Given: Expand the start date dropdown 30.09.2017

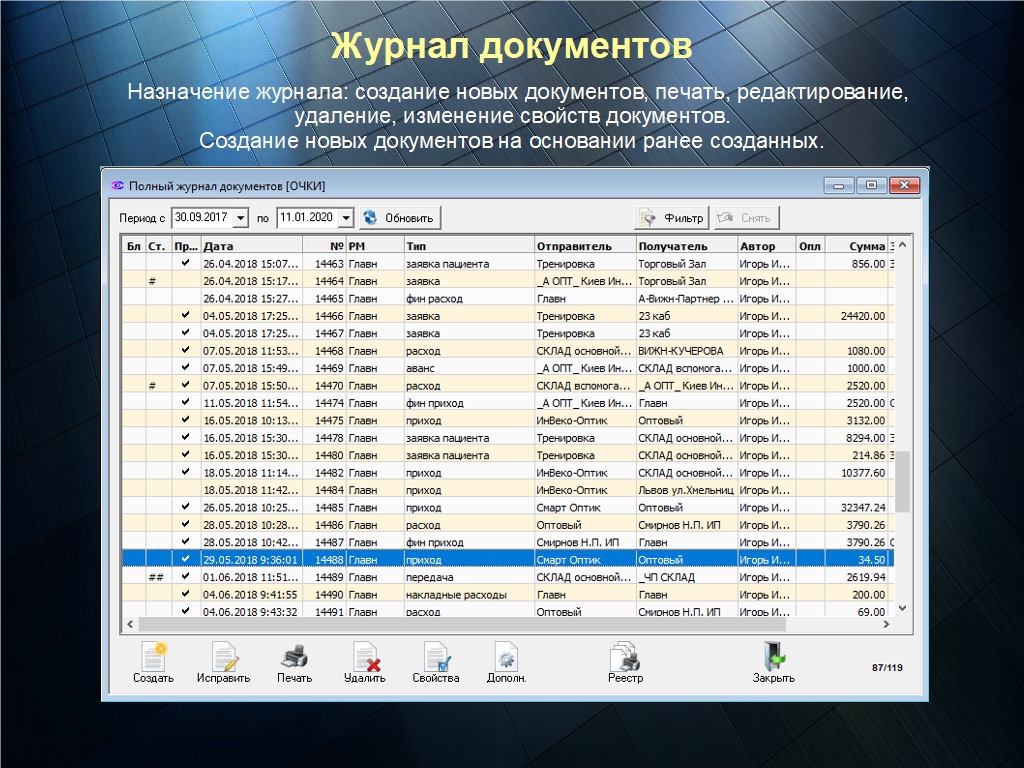Looking at the screenshot, I should click(241, 218).
